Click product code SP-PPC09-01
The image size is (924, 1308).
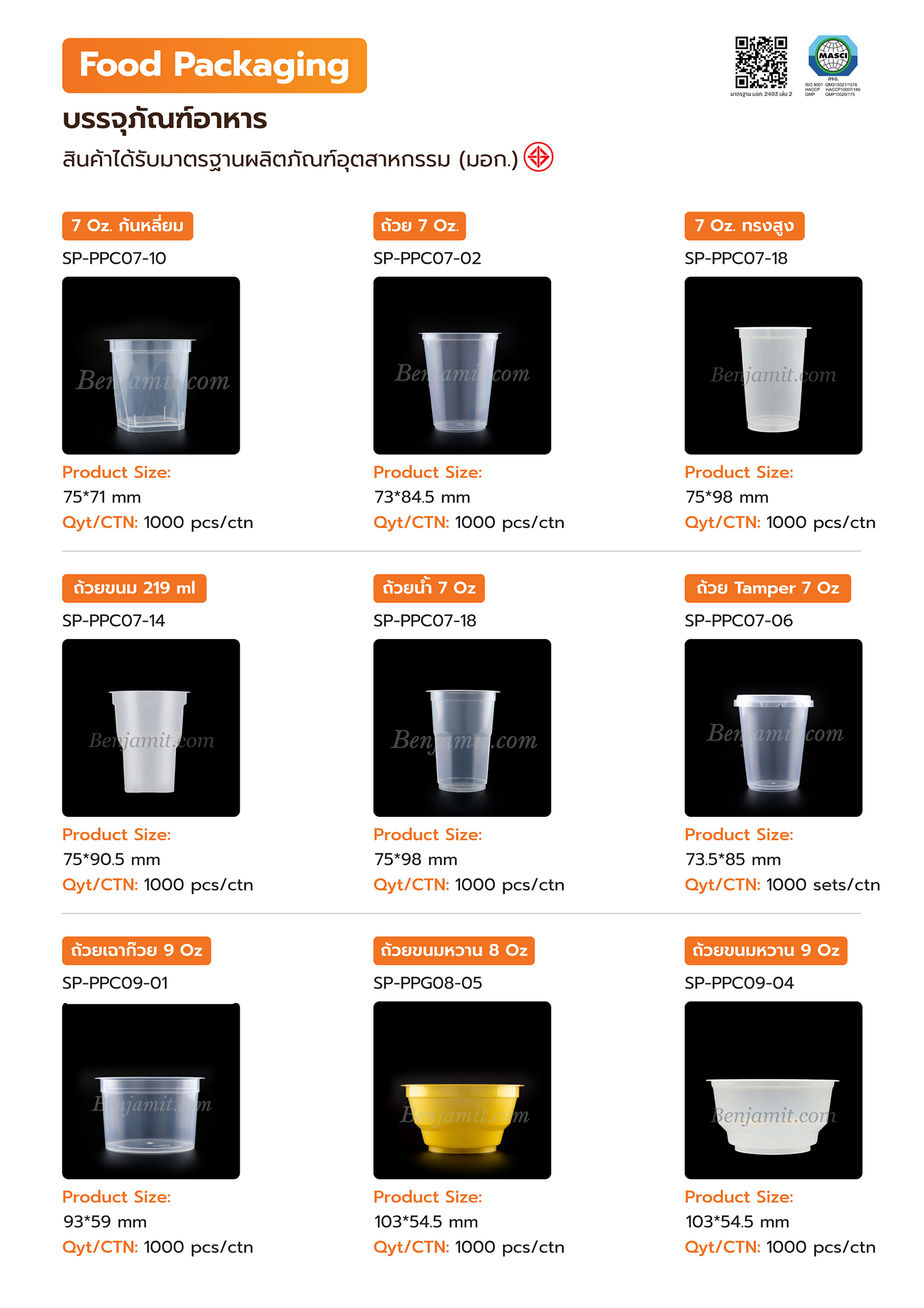(115, 983)
